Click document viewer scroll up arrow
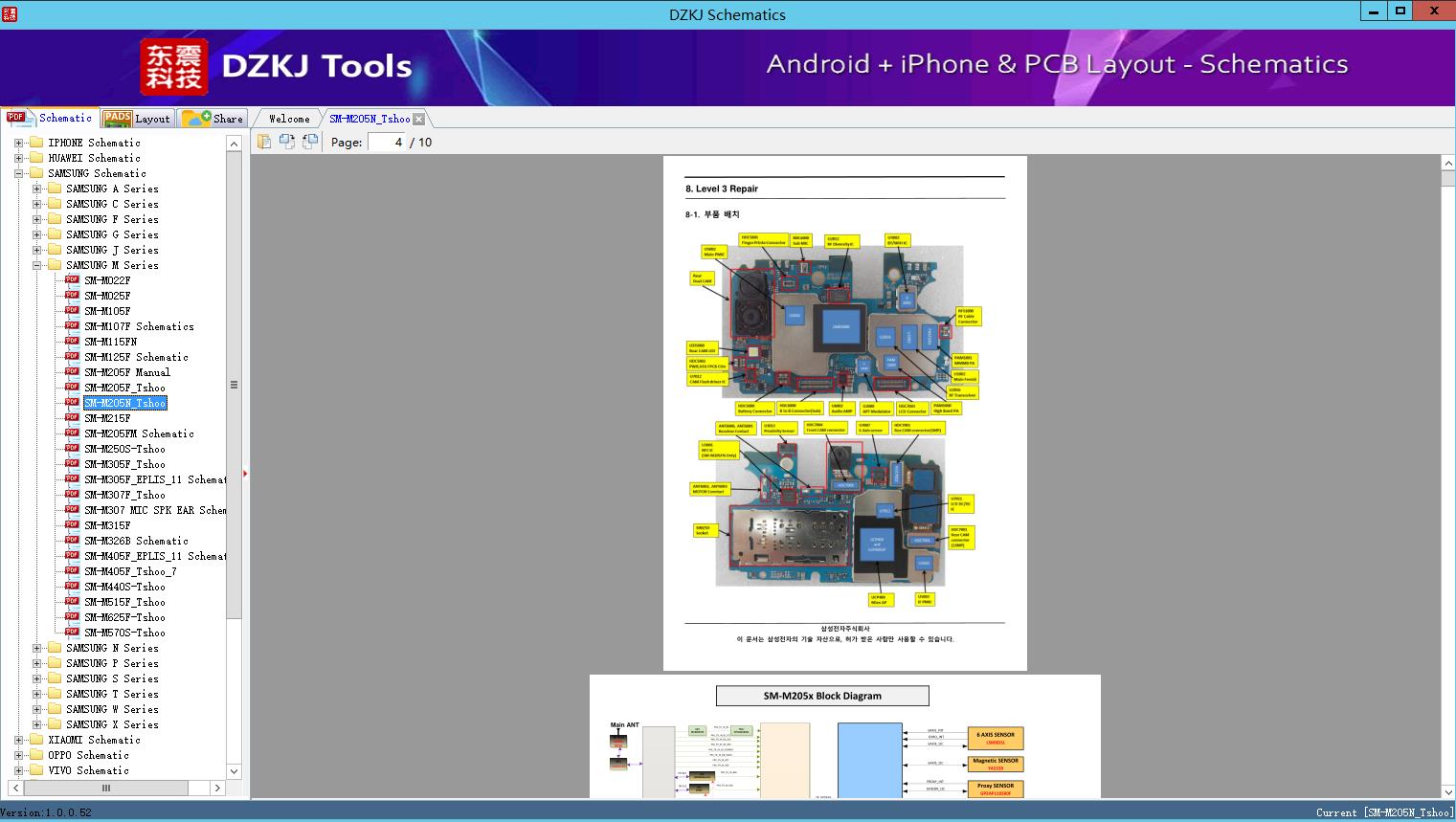 [x=1447, y=164]
